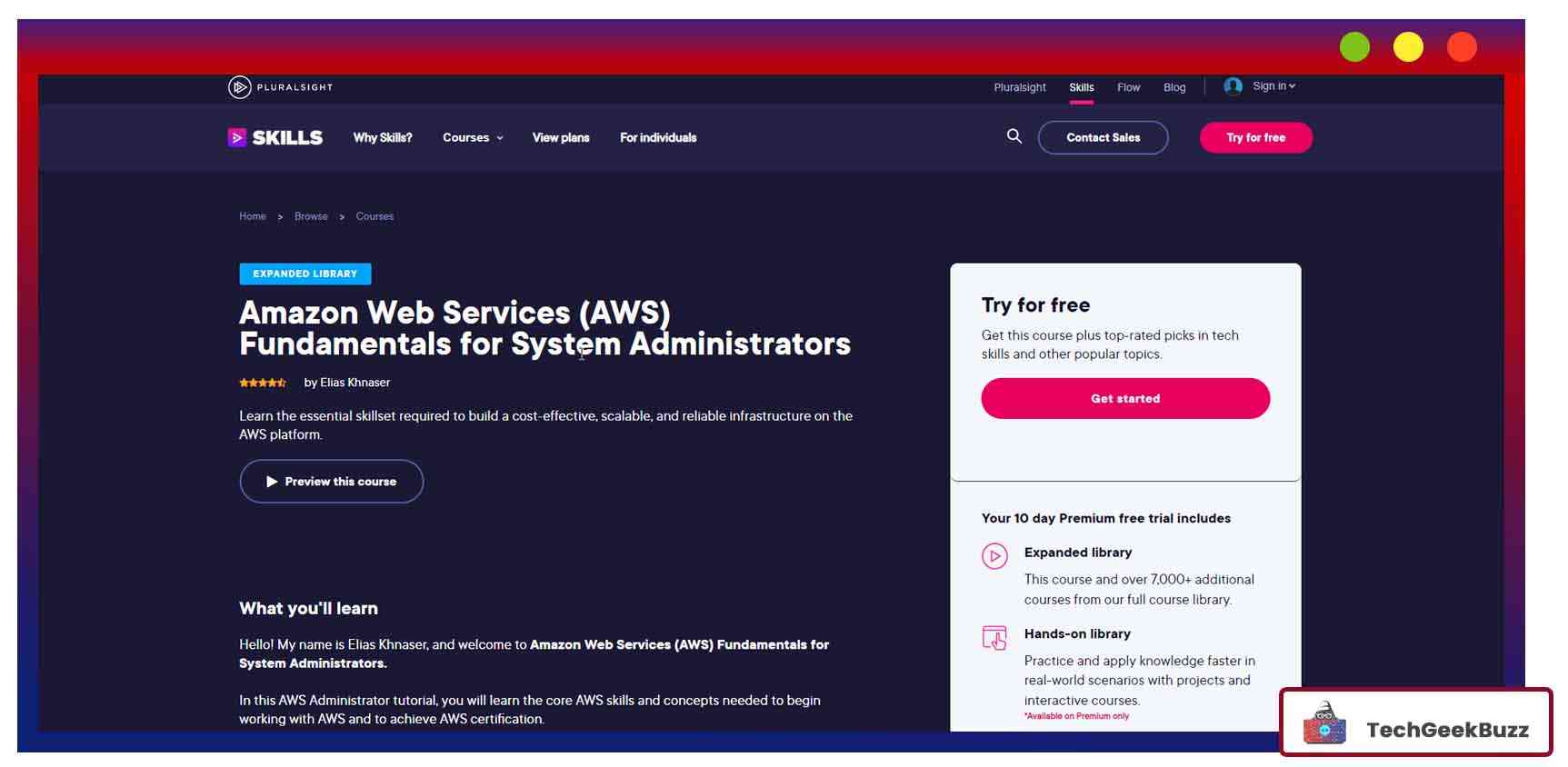Open the Sign in dropdown

pos(1273,86)
